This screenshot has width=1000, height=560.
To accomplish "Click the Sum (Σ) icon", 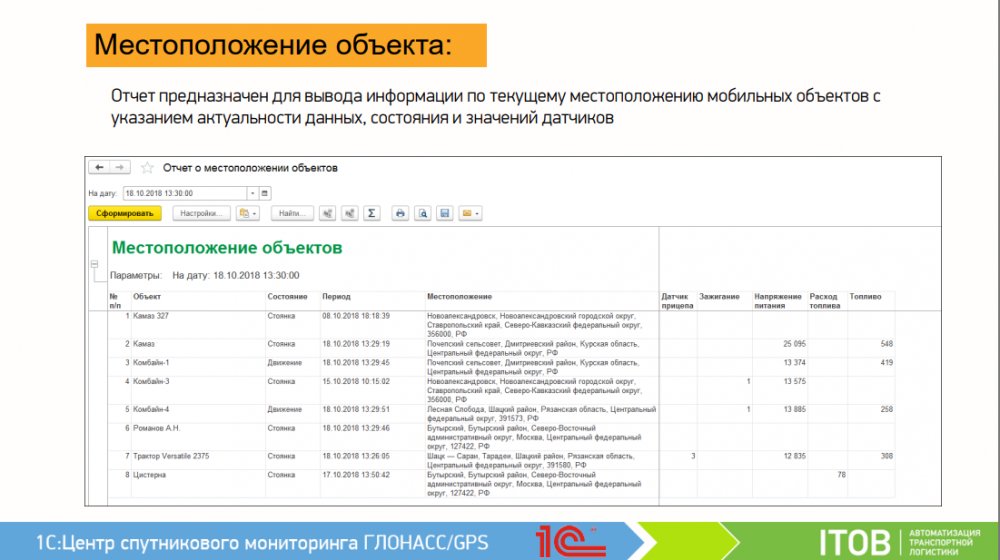I will pyautogui.click(x=371, y=213).
